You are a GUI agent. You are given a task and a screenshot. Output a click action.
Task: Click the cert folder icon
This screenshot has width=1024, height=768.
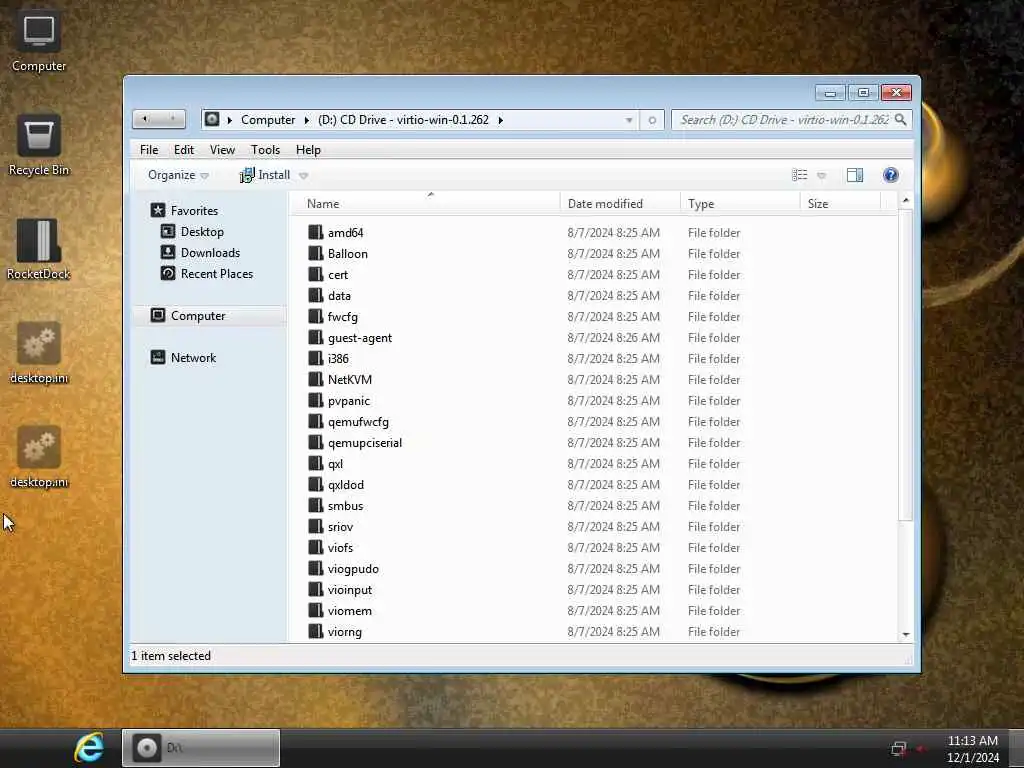pyautogui.click(x=316, y=274)
